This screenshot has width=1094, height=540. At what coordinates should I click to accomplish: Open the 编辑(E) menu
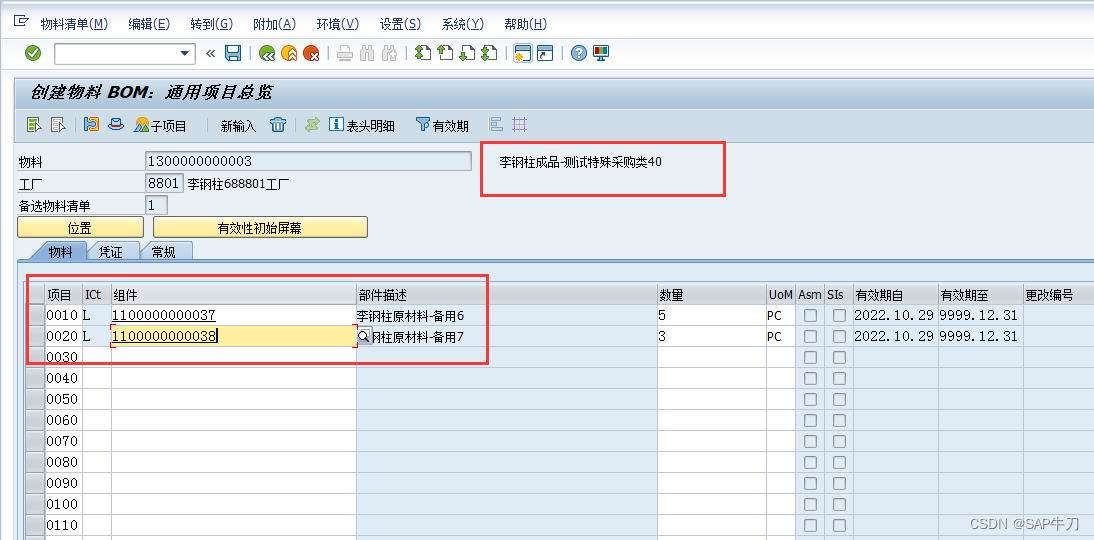click(149, 24)
